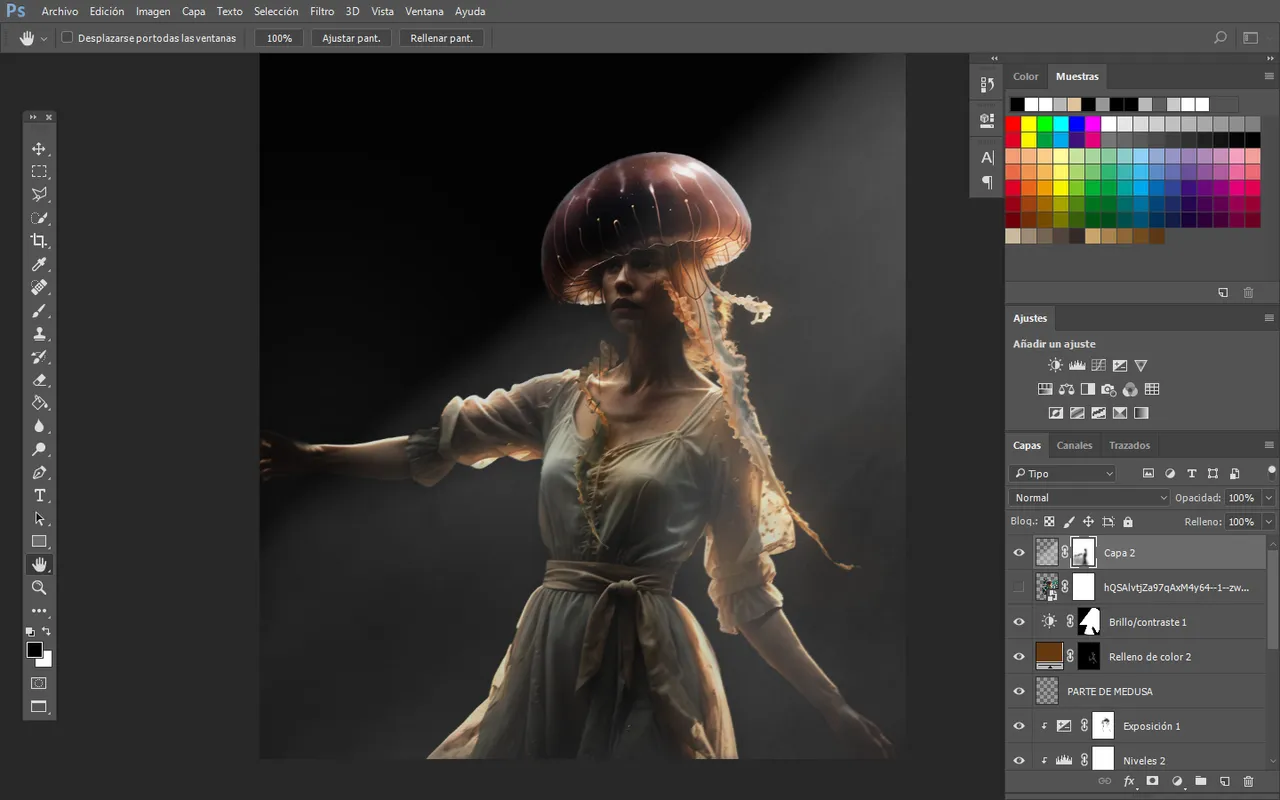
Task: Select the Brush tool
Action: click(x=39, y=311)
